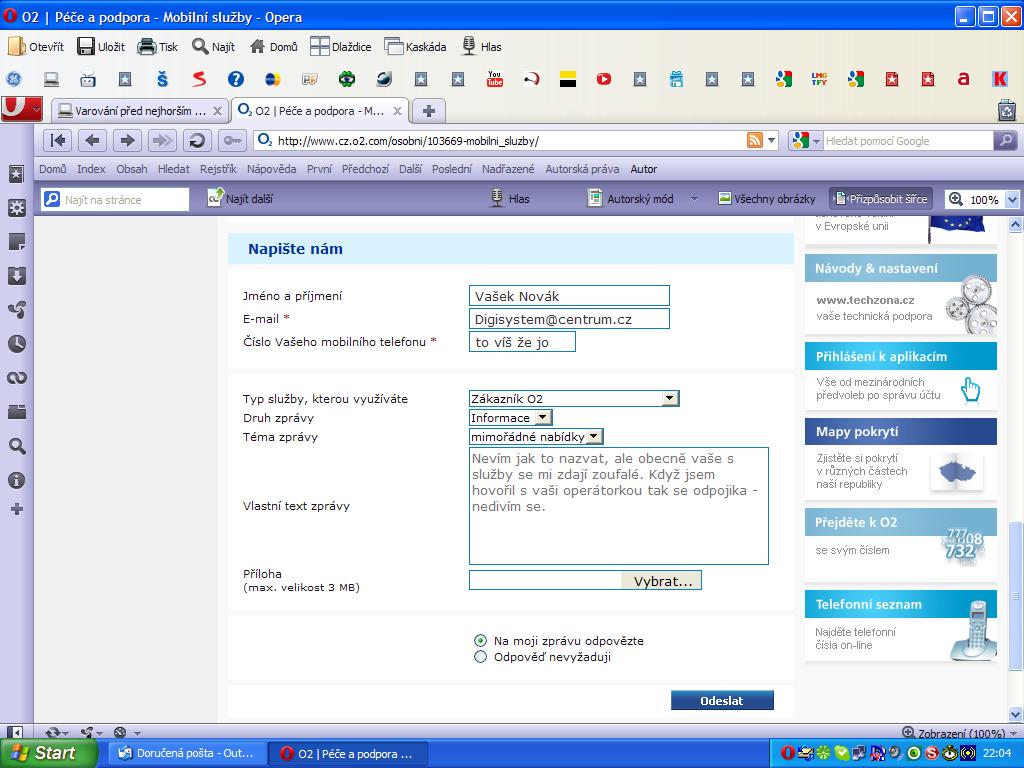Click the YouTube bookmark icon
This screenshot has width=1024, height=768.
pyautogui.click(x=494, y=79)
